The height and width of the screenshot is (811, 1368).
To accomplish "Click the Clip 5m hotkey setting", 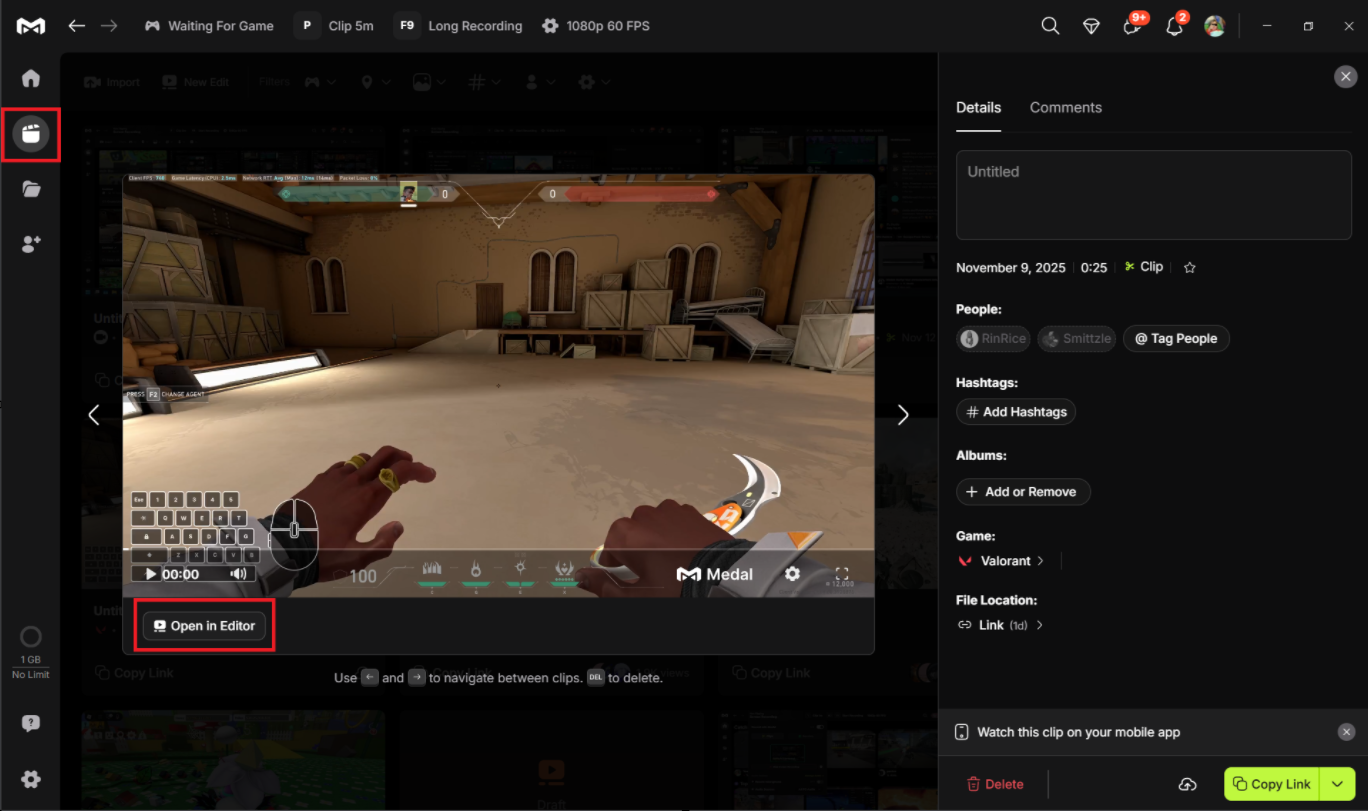I will point(335,26).
